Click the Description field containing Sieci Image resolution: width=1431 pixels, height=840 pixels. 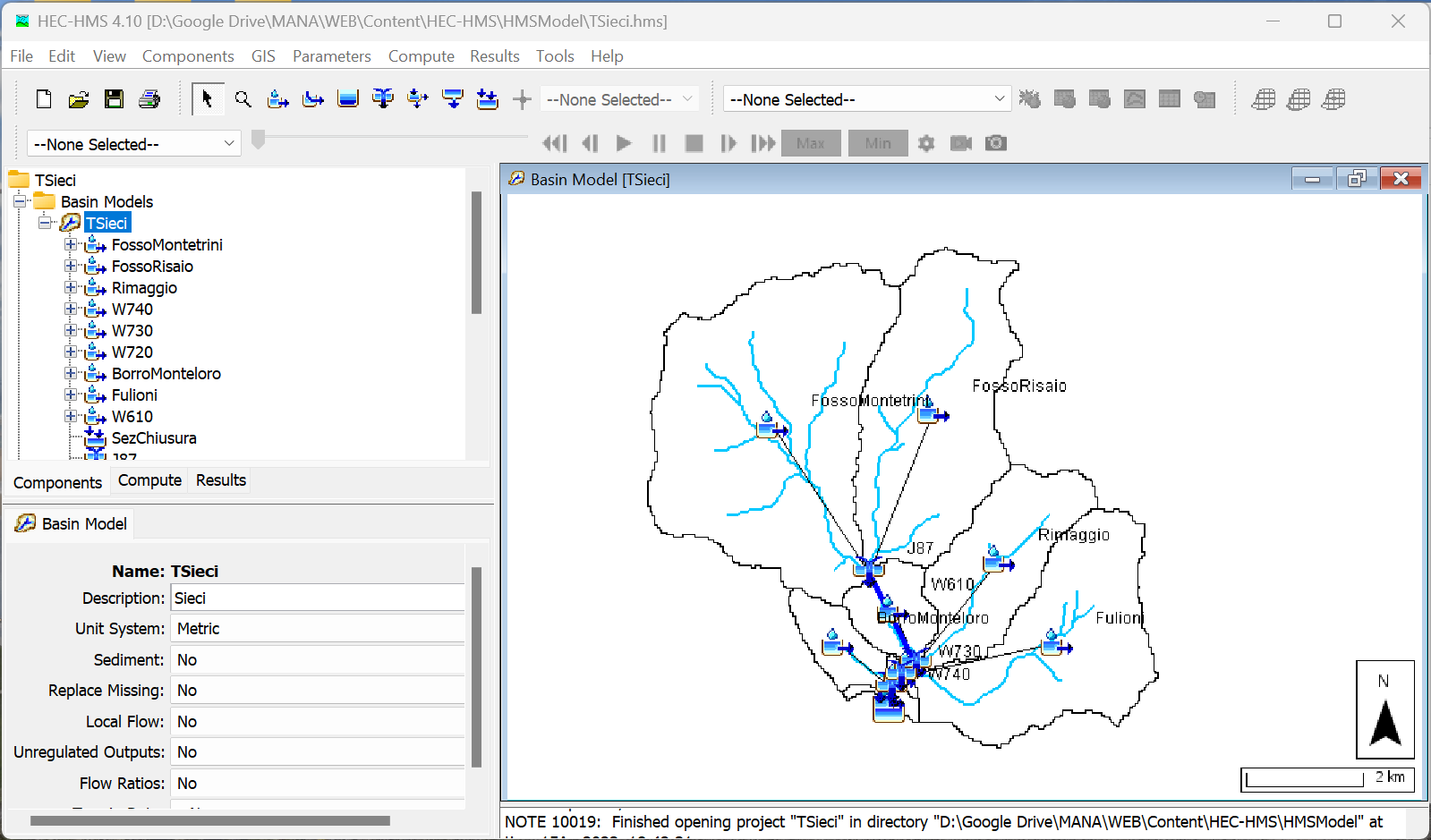318,598
